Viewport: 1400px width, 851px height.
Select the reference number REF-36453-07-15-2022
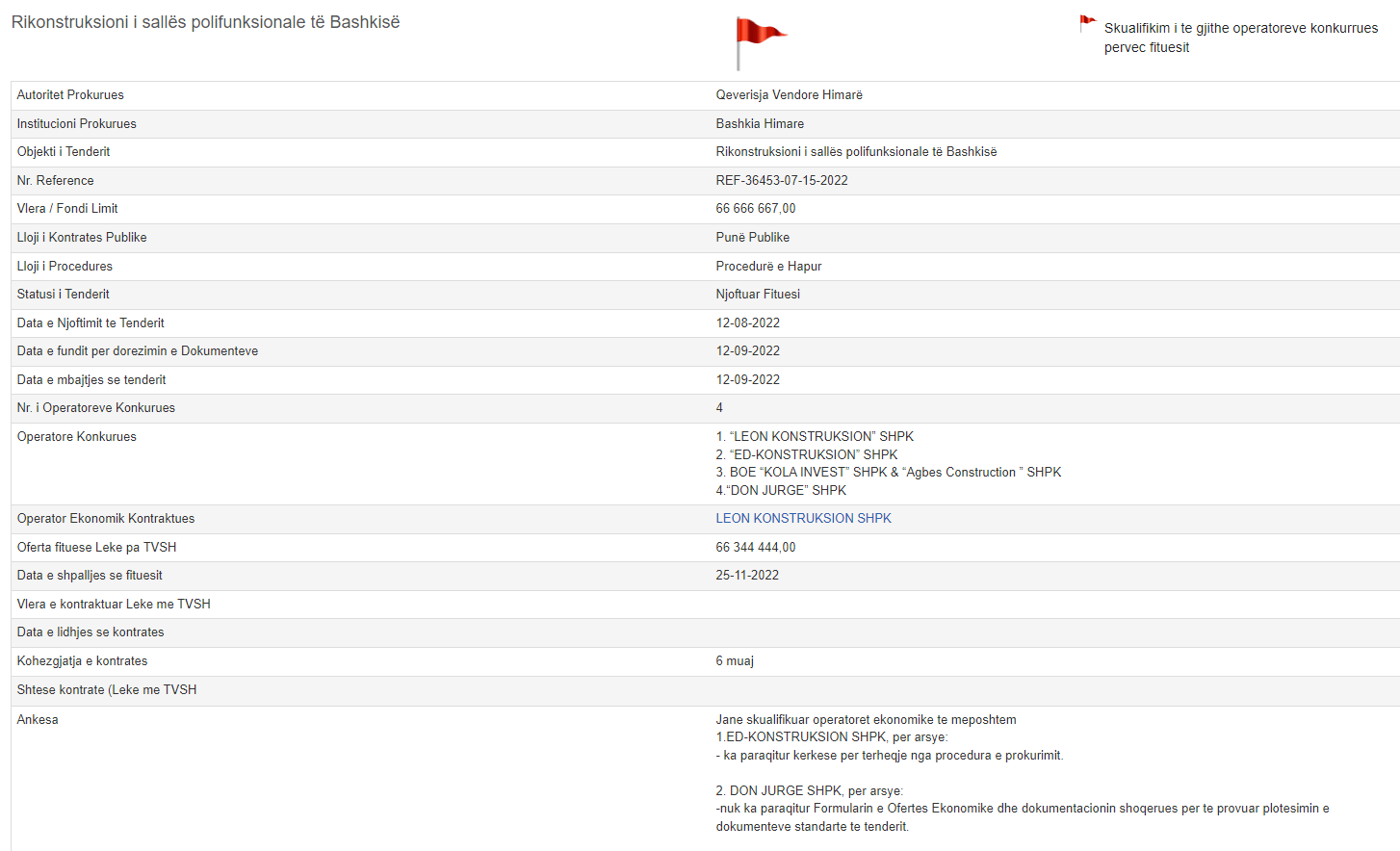click(781, 181)
